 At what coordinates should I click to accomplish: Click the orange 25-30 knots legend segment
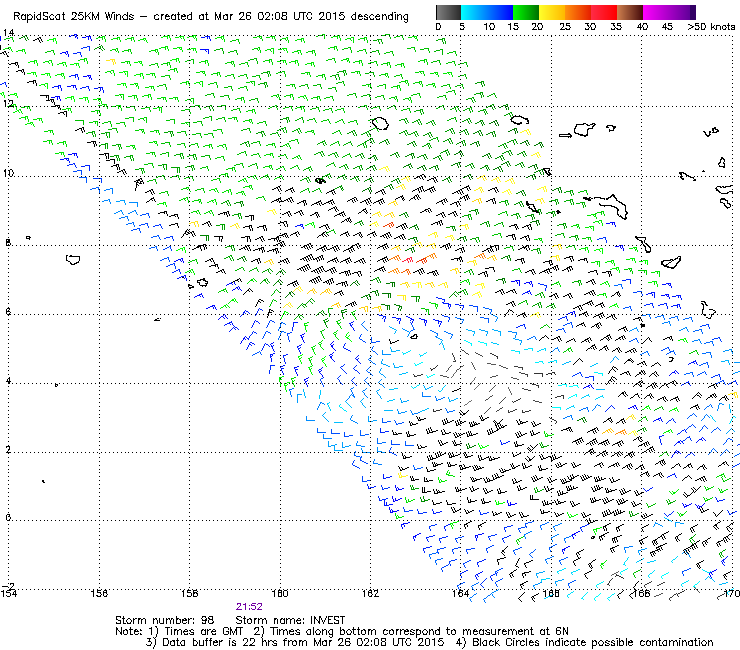(578, 12)
